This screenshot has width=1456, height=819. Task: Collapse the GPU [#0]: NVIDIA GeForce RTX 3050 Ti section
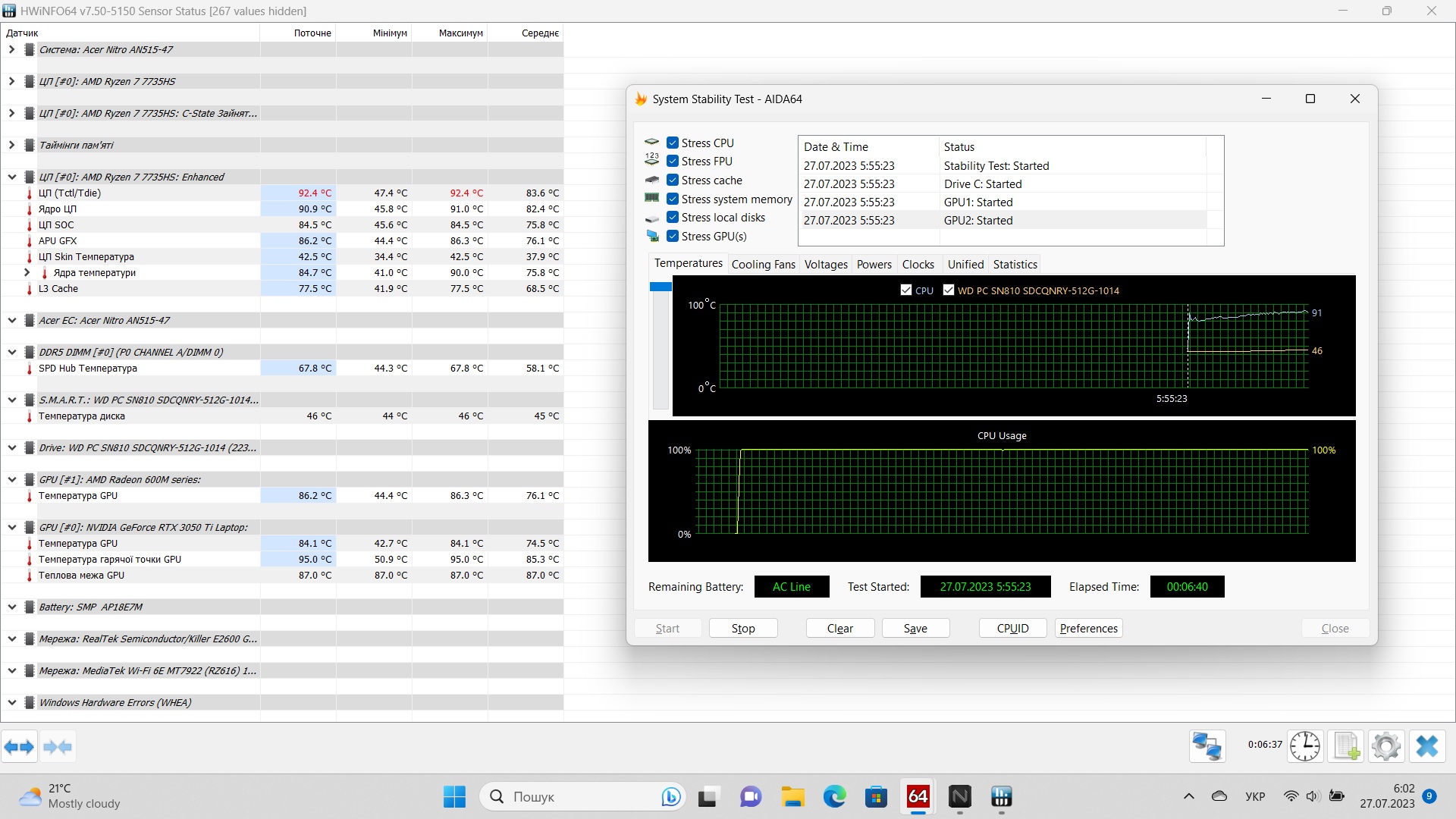pyautogui.click(x=11, y=527)
